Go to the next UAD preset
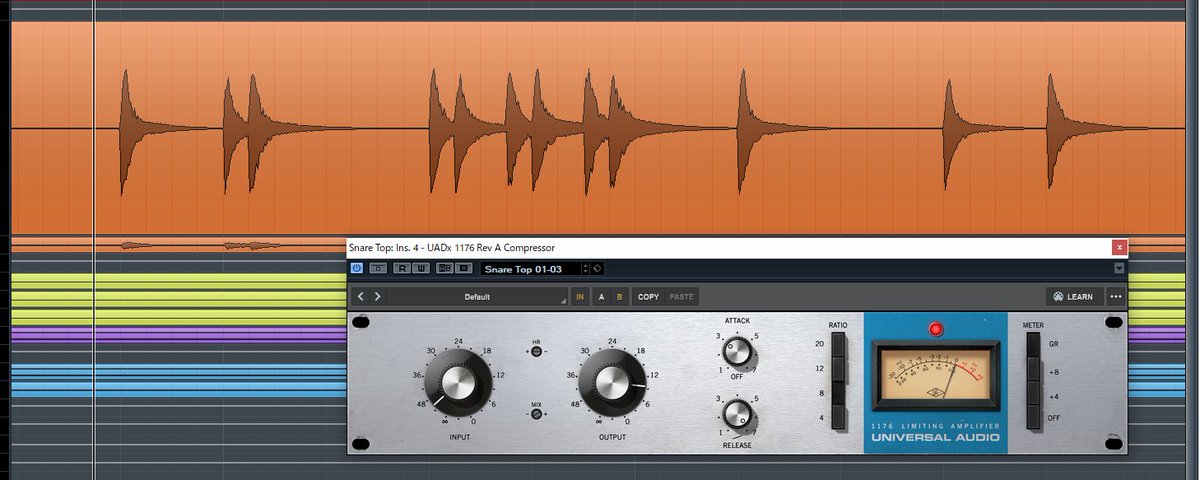This screenshot has height=480, width=1200. [x=377, y=297]
